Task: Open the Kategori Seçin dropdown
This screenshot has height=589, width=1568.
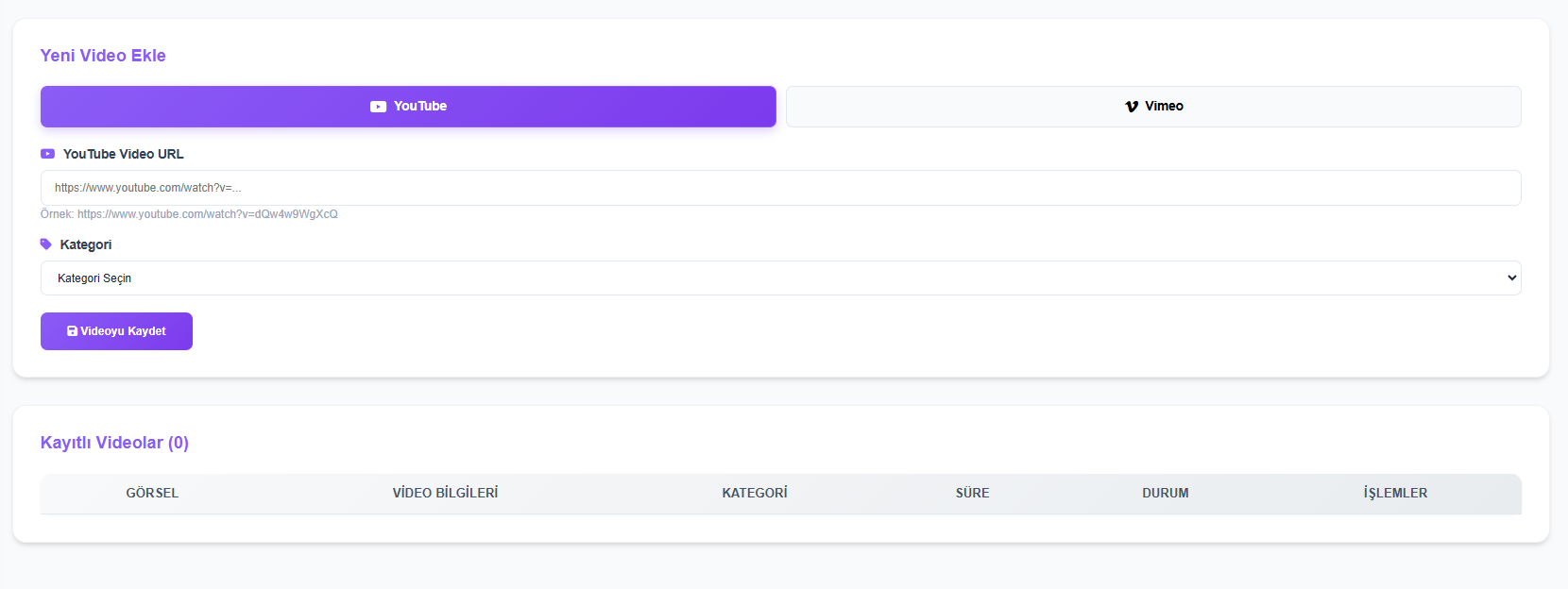Action: tap(780, 278)
